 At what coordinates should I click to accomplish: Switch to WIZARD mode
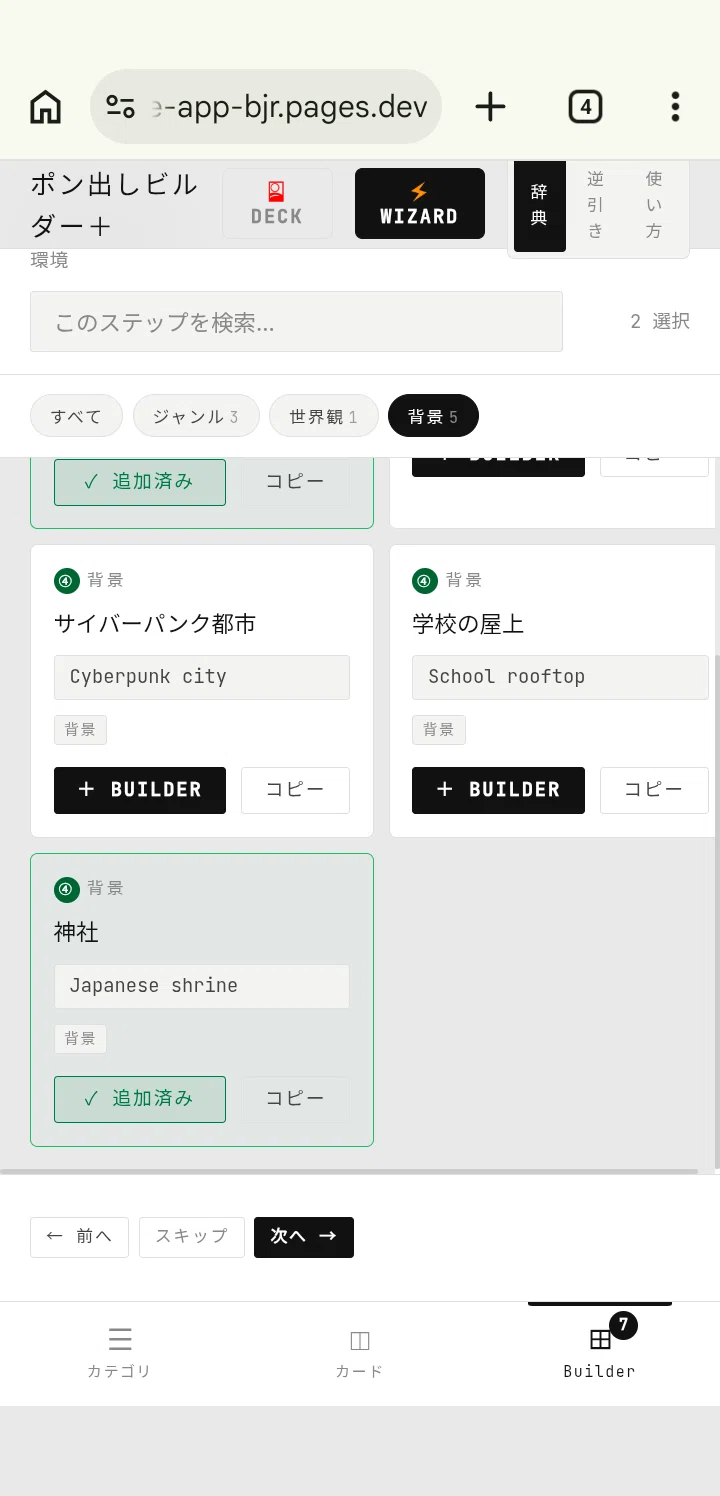420,203
